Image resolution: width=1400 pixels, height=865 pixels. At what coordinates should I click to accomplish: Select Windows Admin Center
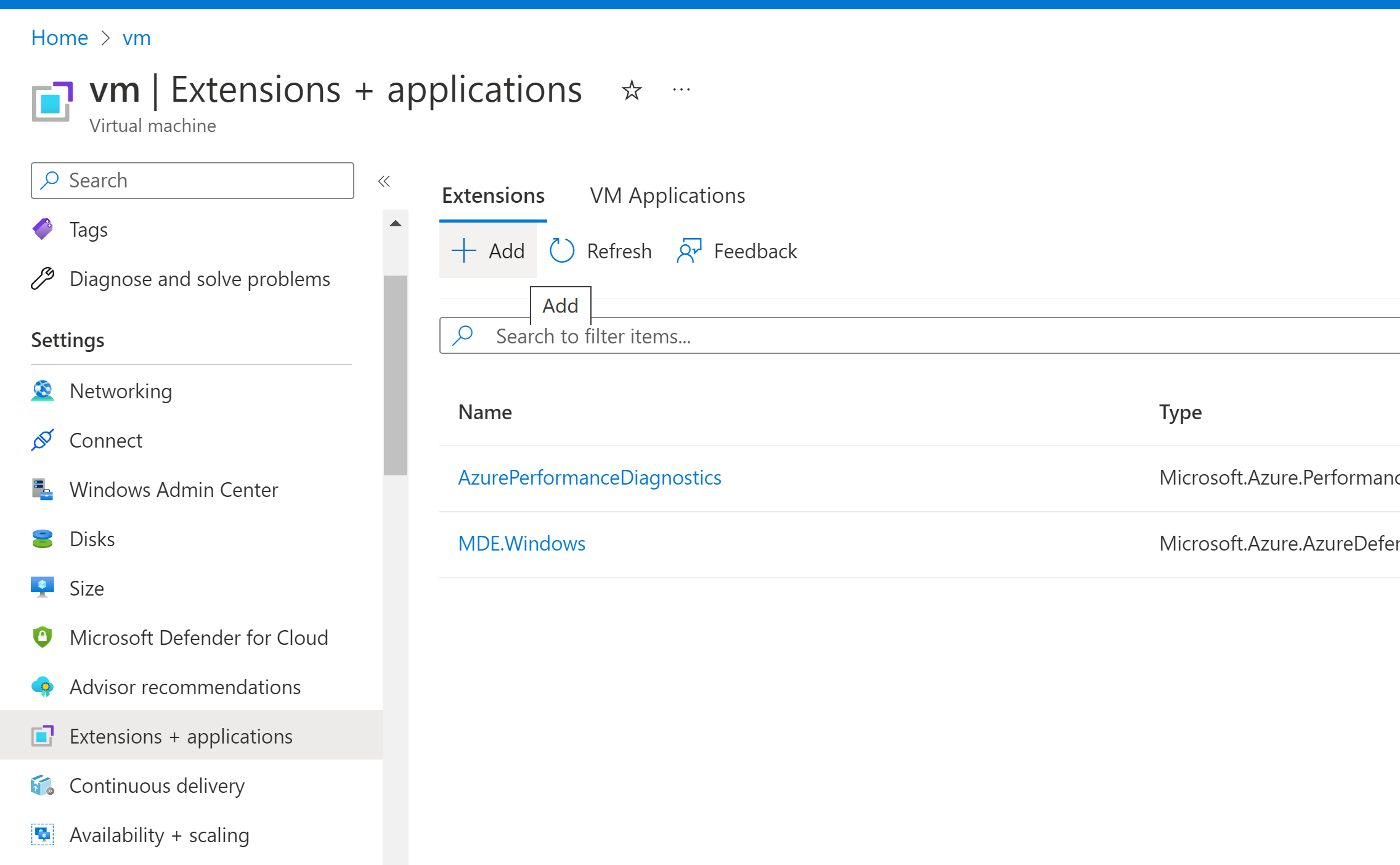[173, 490]
